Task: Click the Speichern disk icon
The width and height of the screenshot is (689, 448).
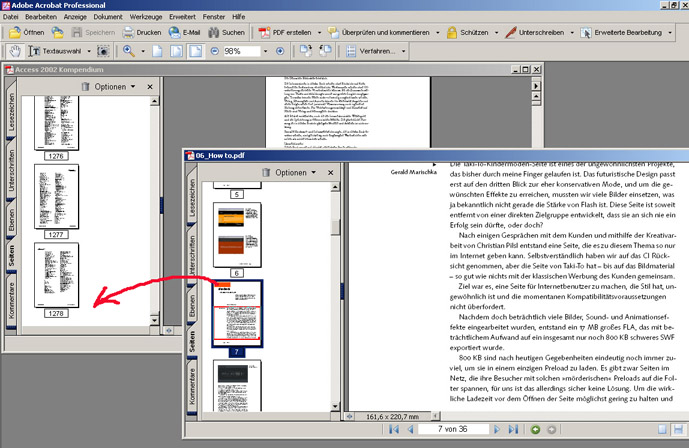Action: point(77,33)
